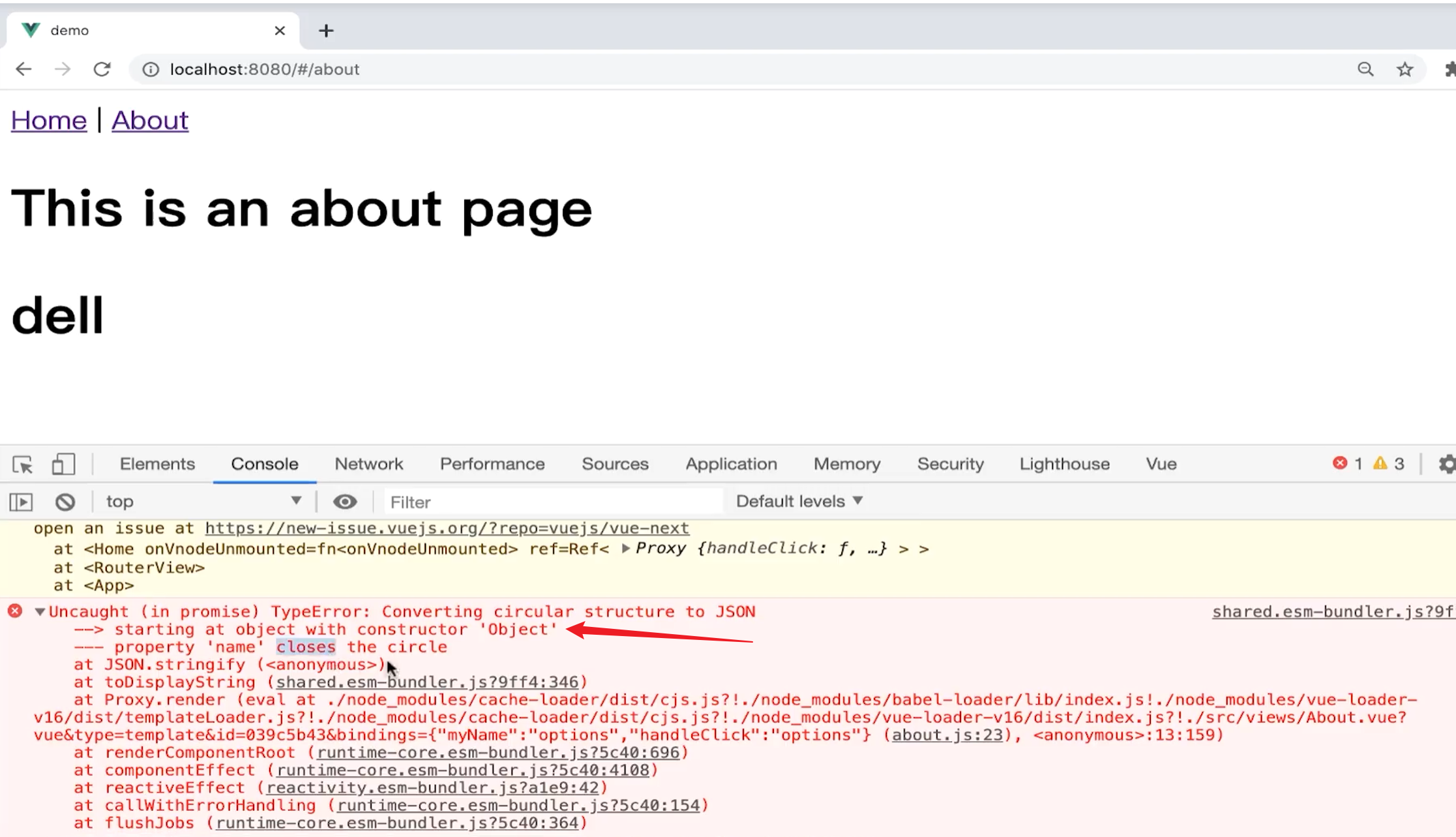Clear console with the ban icon

pos(65,502)
